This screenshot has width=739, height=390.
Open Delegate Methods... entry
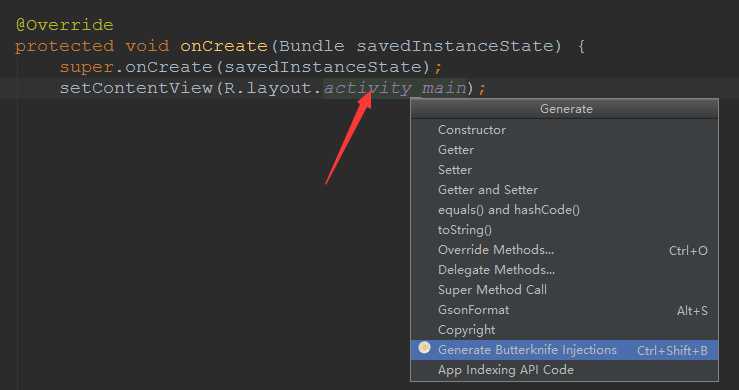565,270
